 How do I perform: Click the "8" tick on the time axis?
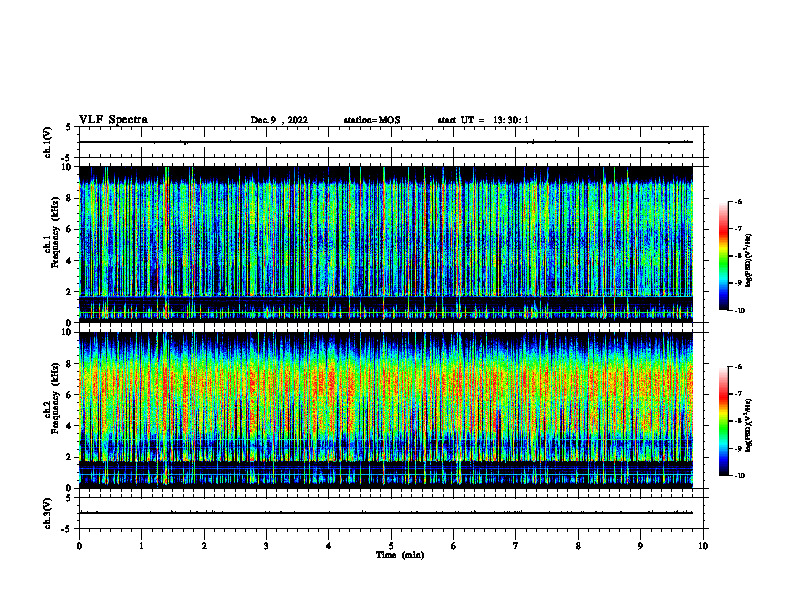coord(578,546)
